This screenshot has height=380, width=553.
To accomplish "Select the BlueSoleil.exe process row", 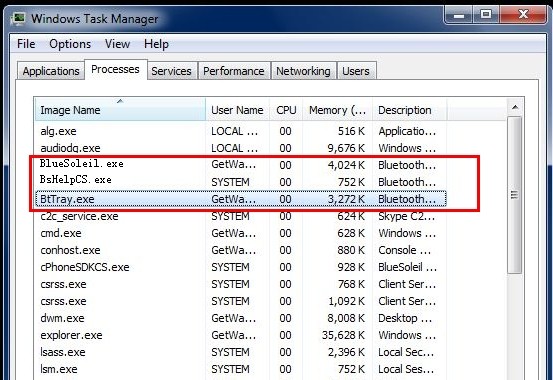I will pyautogui.click(x=241, y=164).
